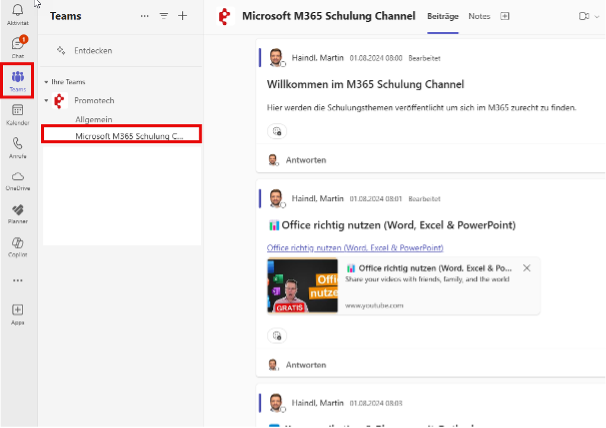Click www.youtube.com in preview card

coord(374,305)
